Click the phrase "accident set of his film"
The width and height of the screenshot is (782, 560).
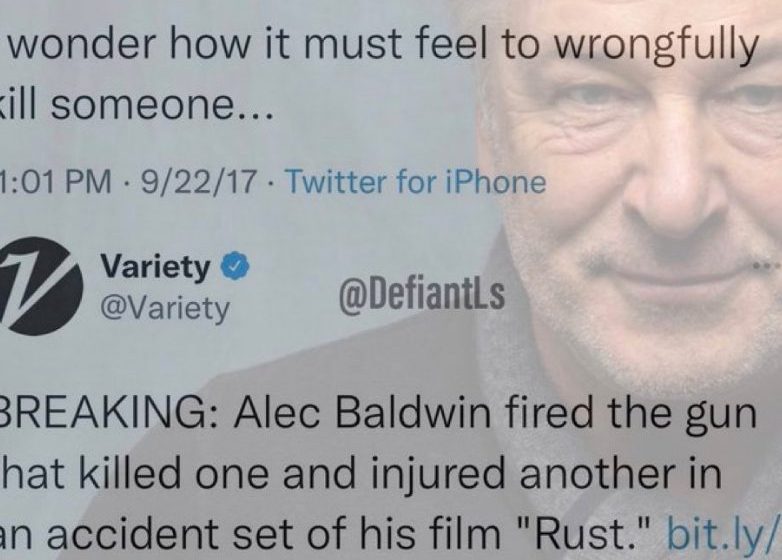pos(274,533)
